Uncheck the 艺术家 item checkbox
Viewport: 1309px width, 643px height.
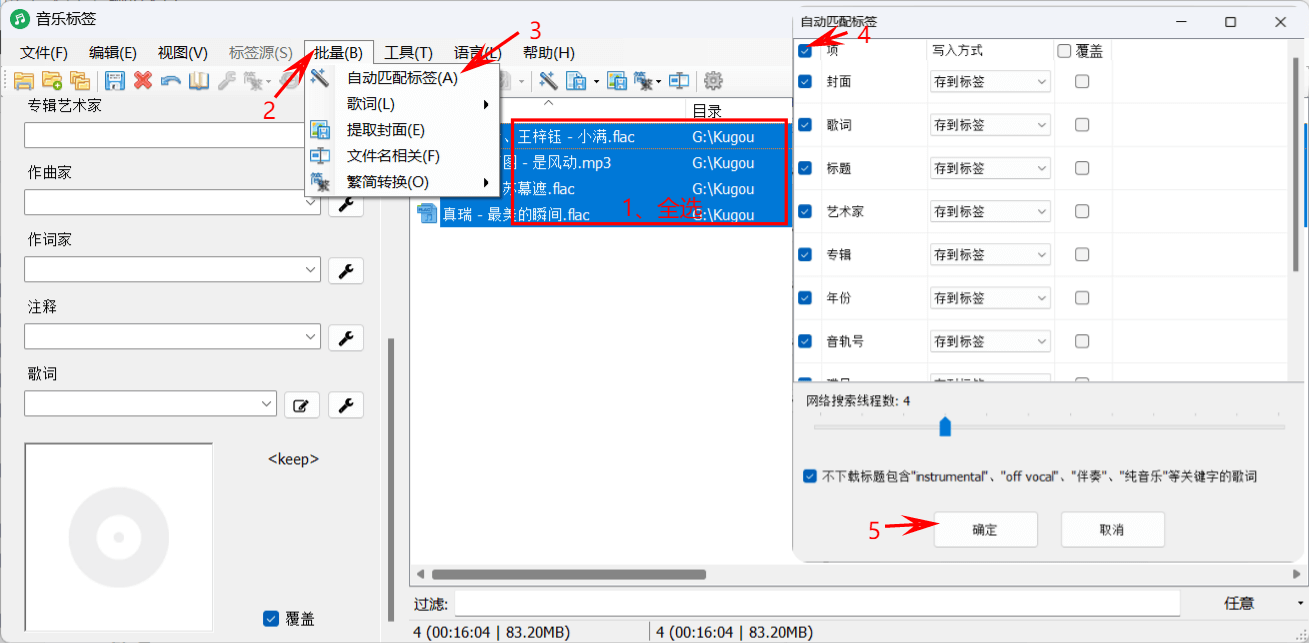coord(805,211)
